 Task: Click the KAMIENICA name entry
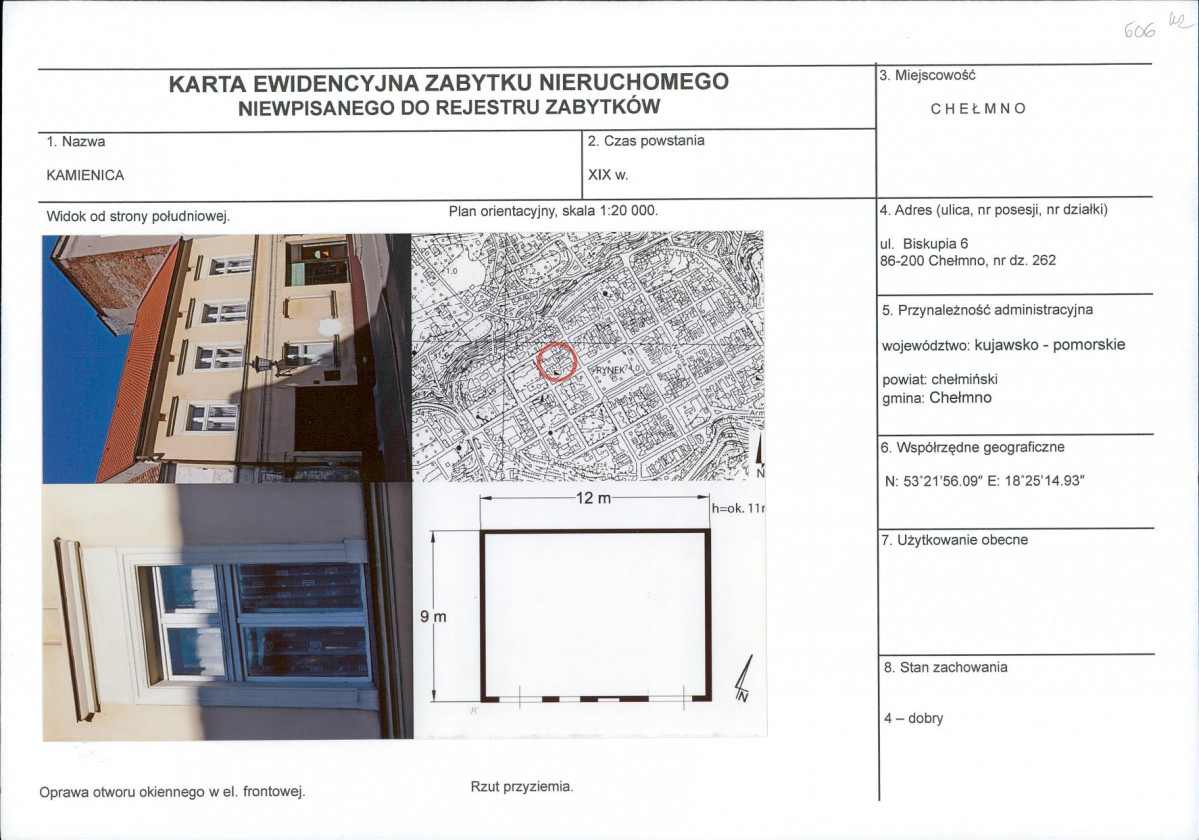pos(86,174)
